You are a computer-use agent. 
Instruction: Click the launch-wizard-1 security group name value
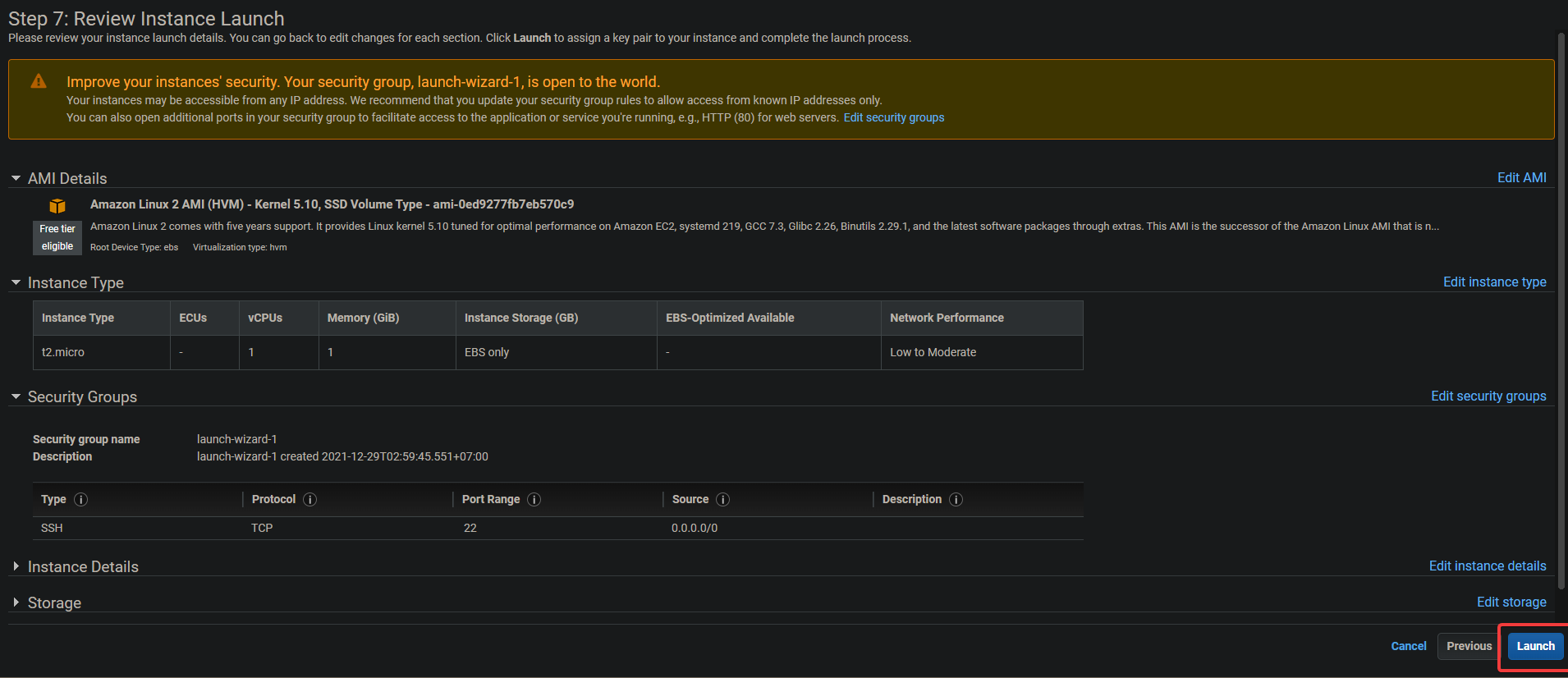[x=237, y=439]
